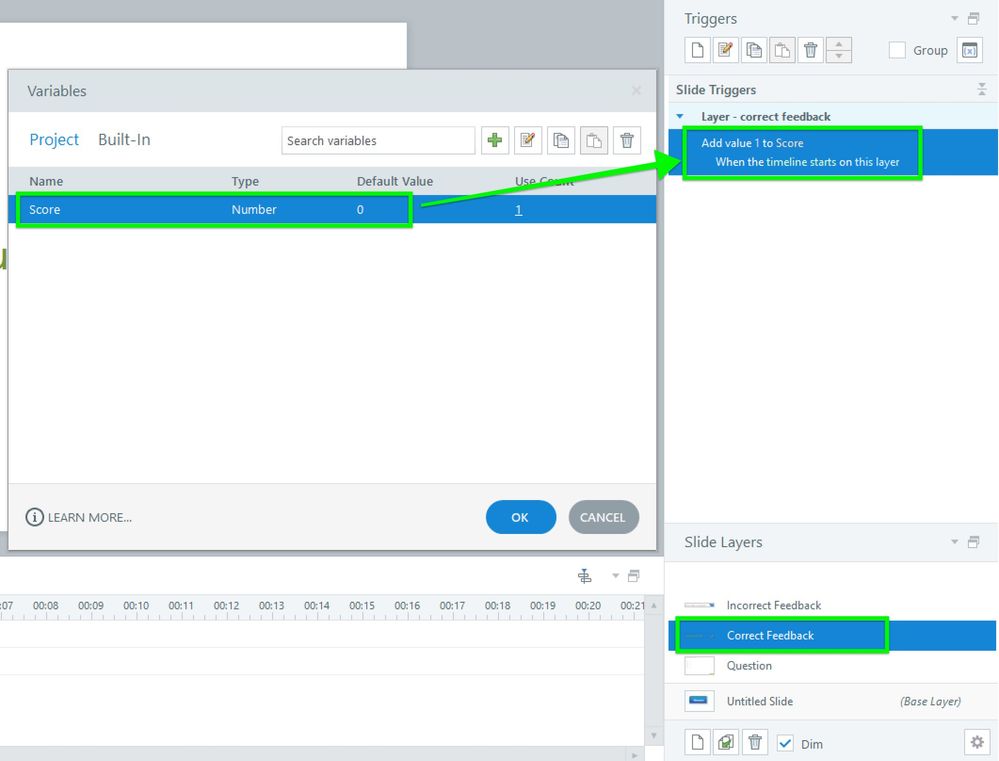Copy the selected trigger in Triggers panel
The image size is (999, 761).
click(x=754, y=50)
